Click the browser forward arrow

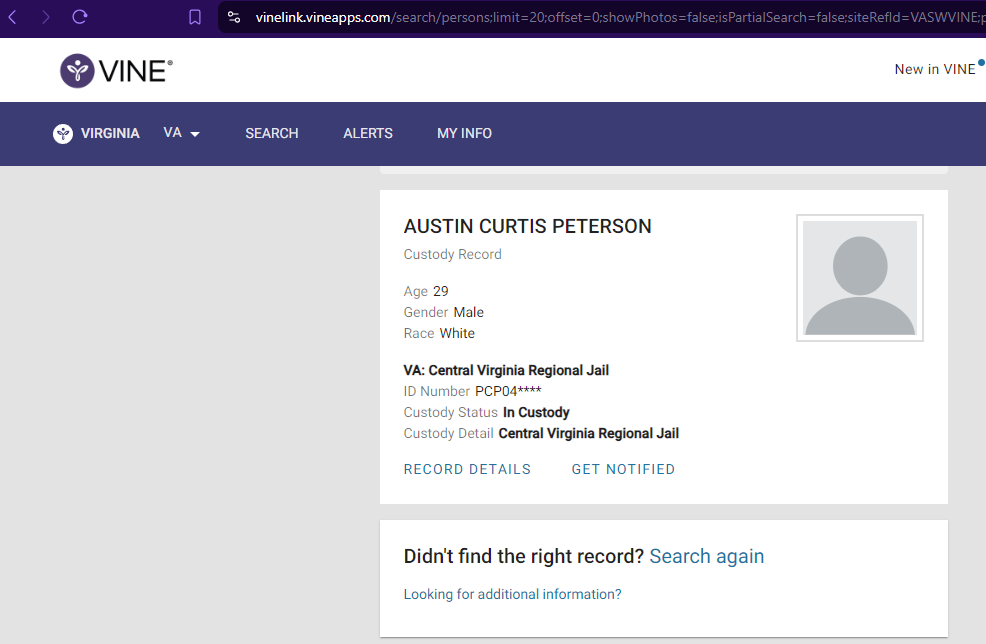click(45, 17)
